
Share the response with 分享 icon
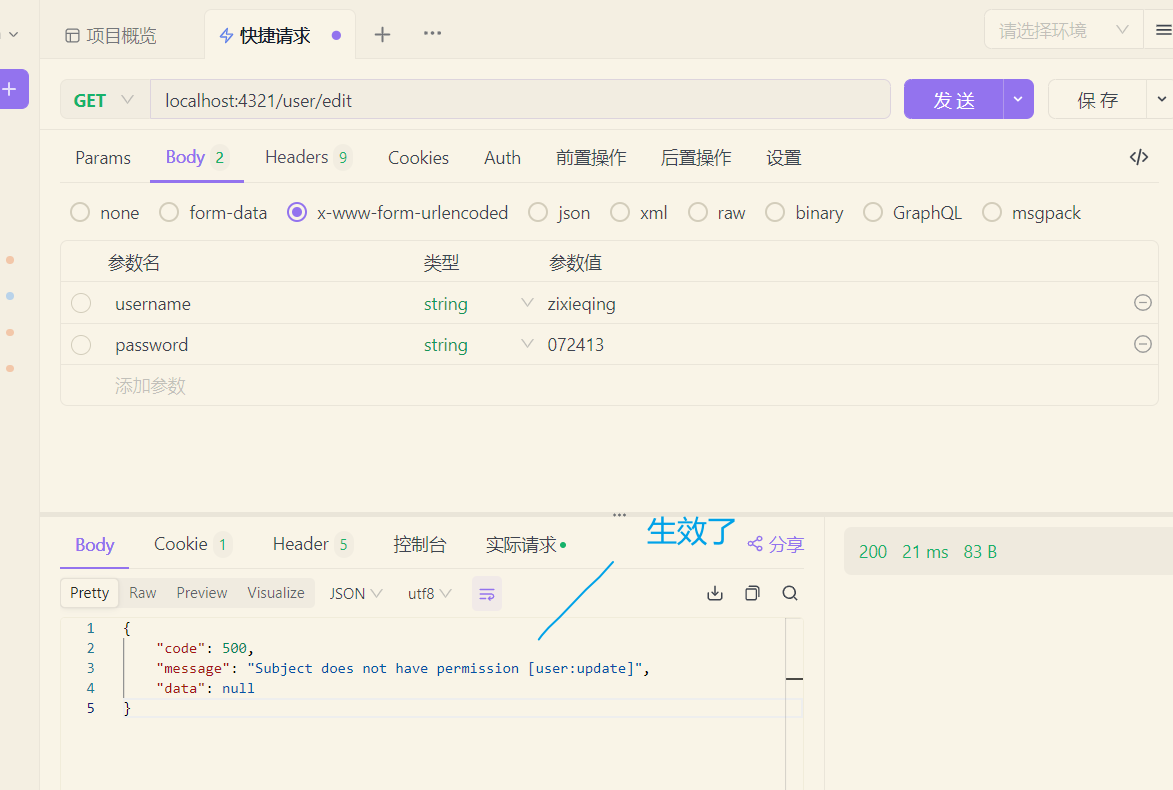point(775,544)
